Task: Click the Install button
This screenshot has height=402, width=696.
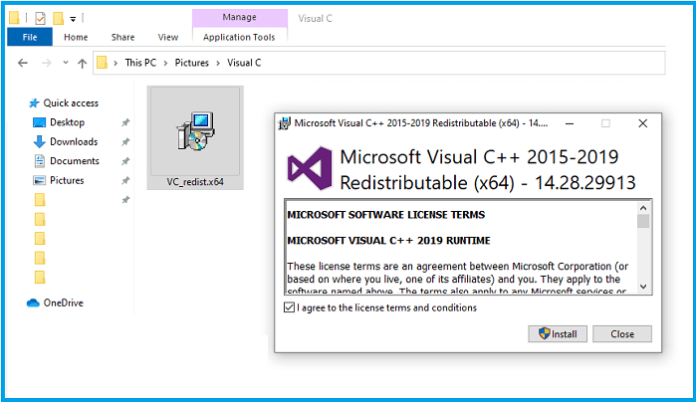Action: tap(558, 334)
